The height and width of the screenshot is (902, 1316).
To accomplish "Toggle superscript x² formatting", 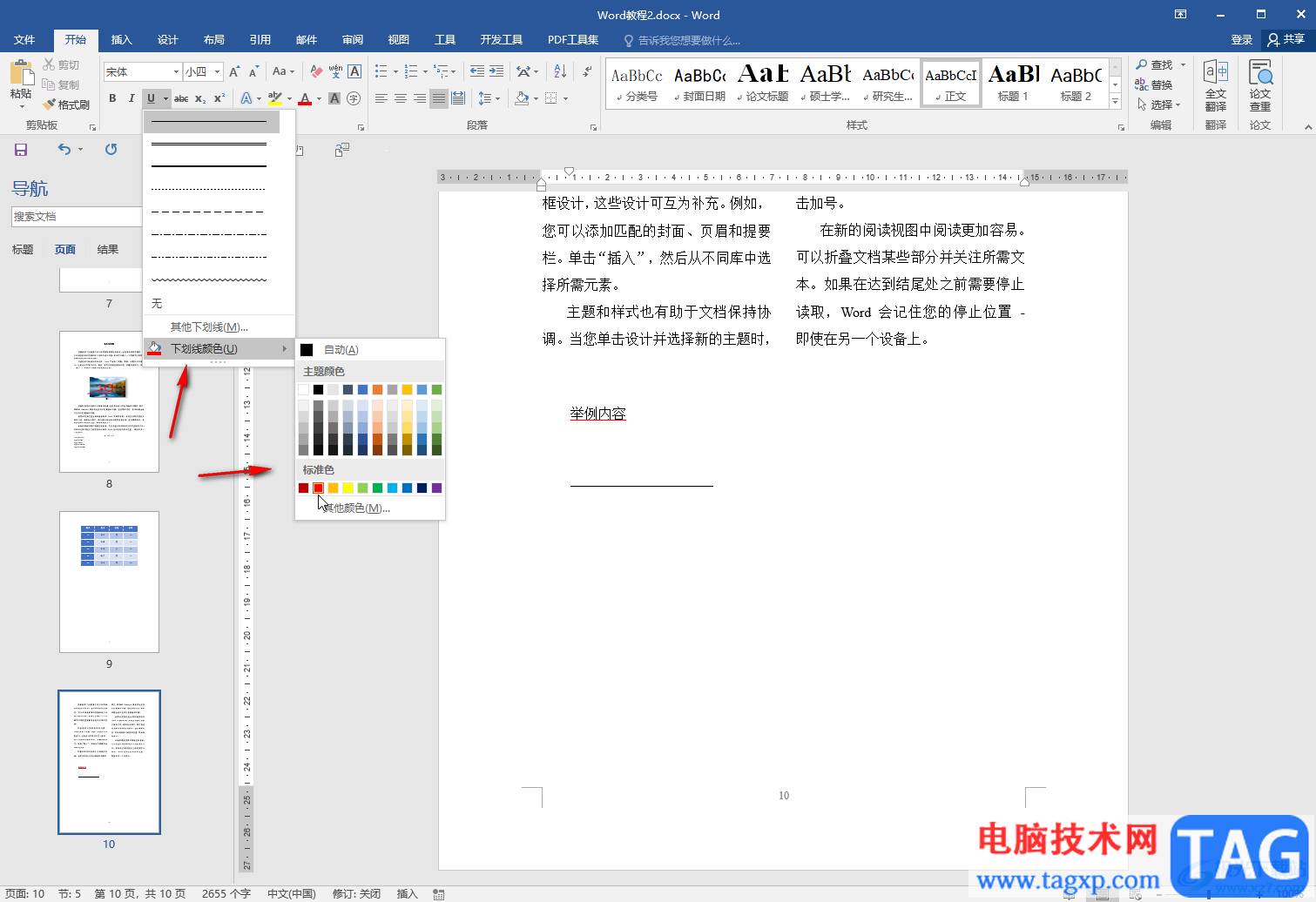I will (x=219, y=98).
